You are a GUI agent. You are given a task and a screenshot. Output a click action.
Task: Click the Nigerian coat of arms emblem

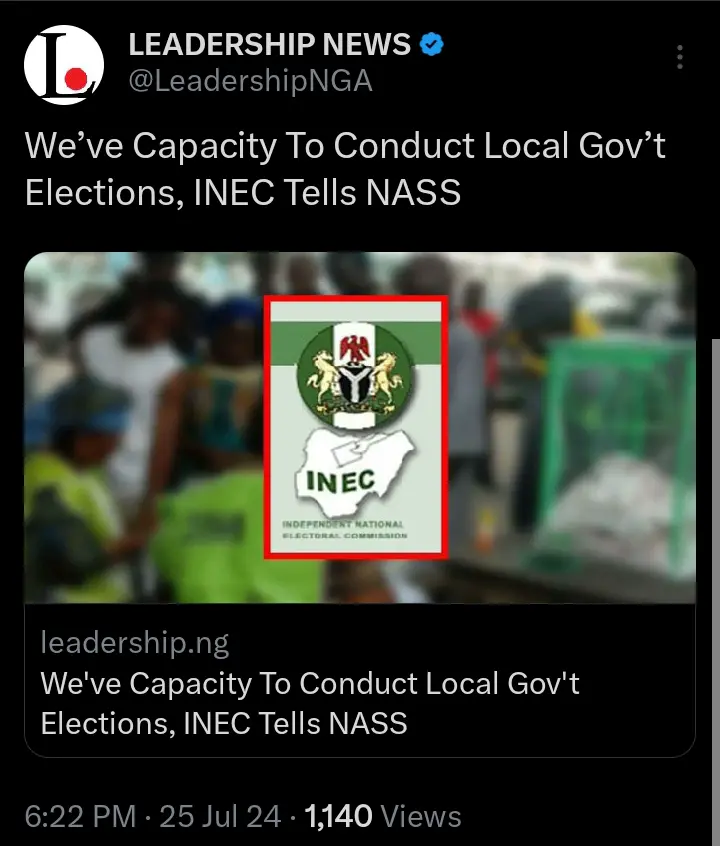[x=357, y=375]
